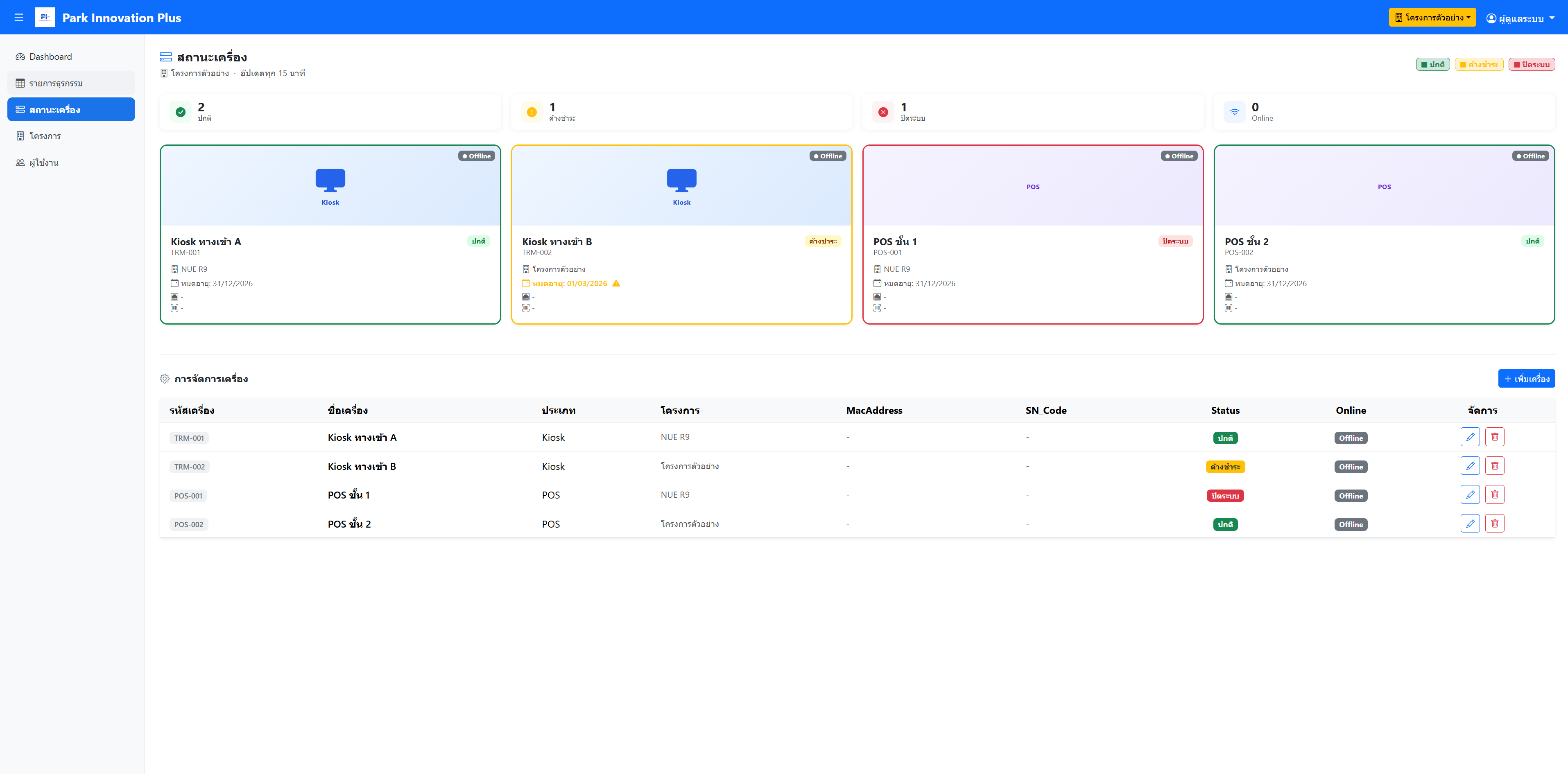This screenshot has height=774, width=1568.
Task: Toggle the green ปกติ status filter
Action: pyautogui.click(x=1433, y=63)
